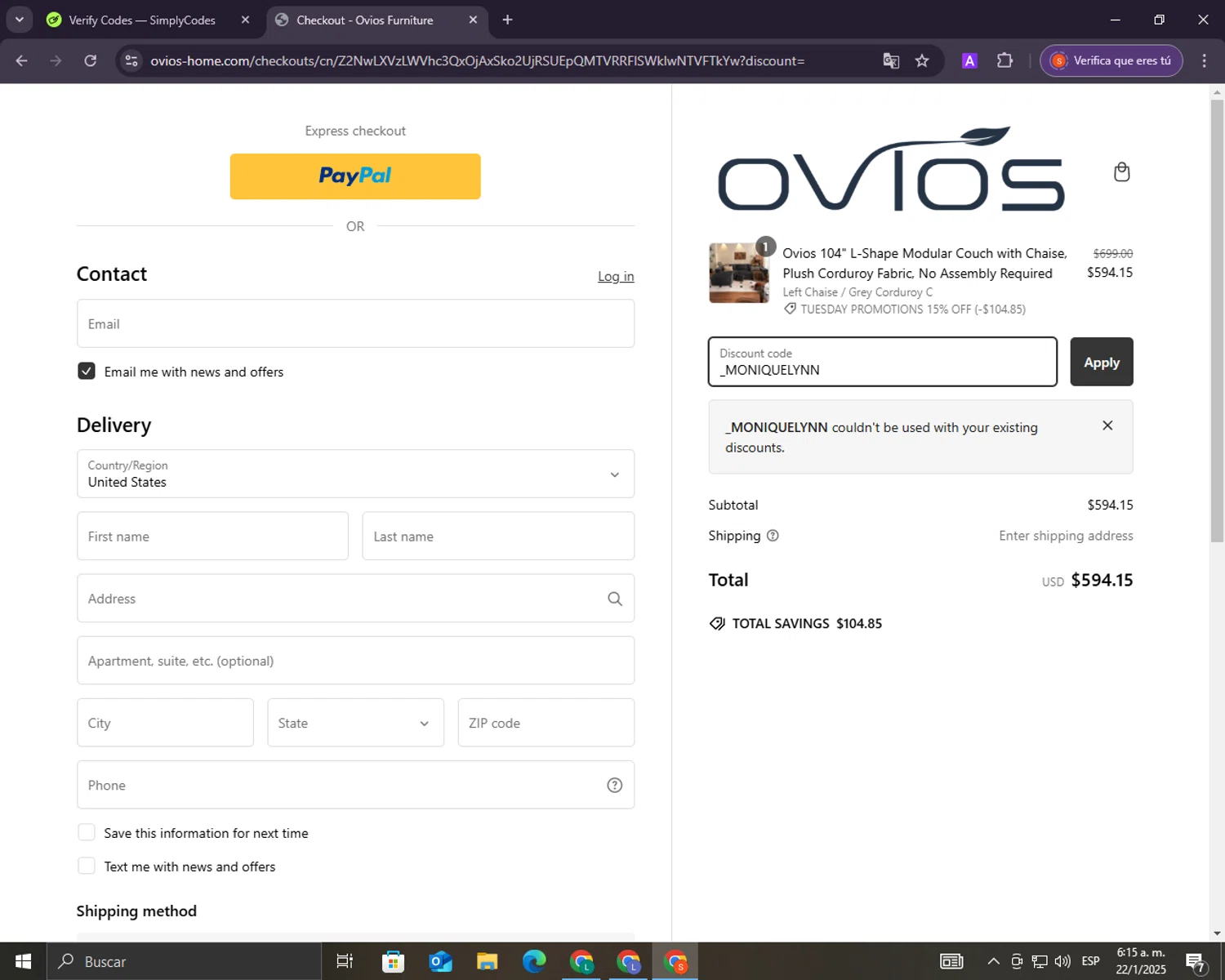The image size is (1225, 980).
Task: Click the taskbar clock showing 6:15 a. m.
Action: (x=1141, y=961)
